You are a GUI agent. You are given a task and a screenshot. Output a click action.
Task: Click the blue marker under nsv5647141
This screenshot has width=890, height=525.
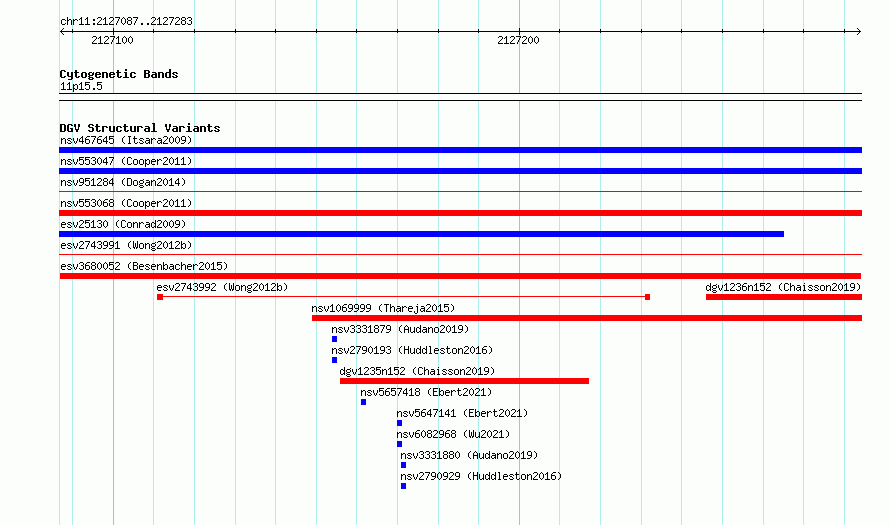400,423
